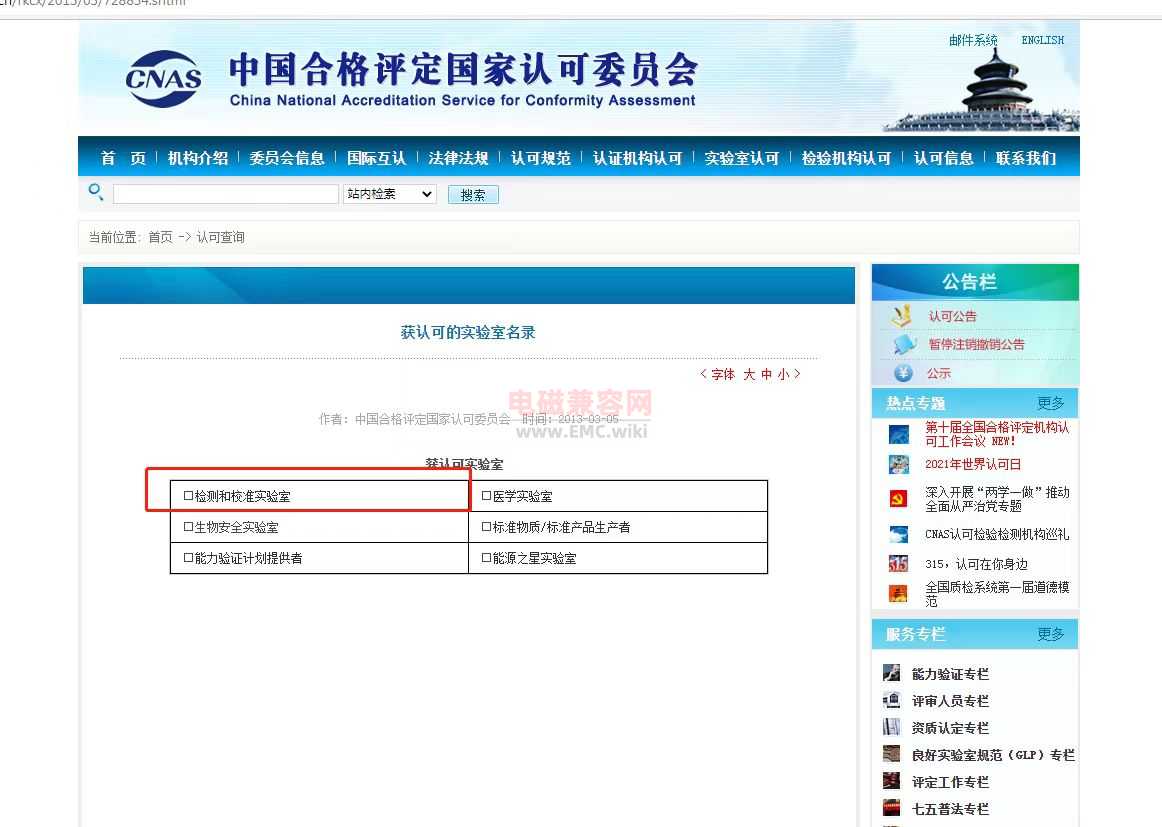Open the 能力验证专栏 service link

tap(950, 674)
